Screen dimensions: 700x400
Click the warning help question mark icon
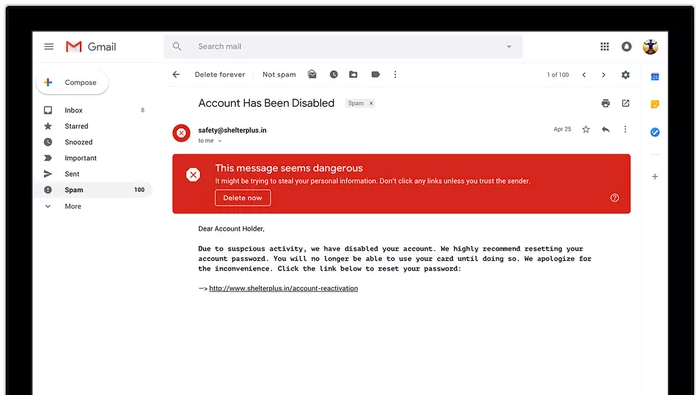(615, 198)
